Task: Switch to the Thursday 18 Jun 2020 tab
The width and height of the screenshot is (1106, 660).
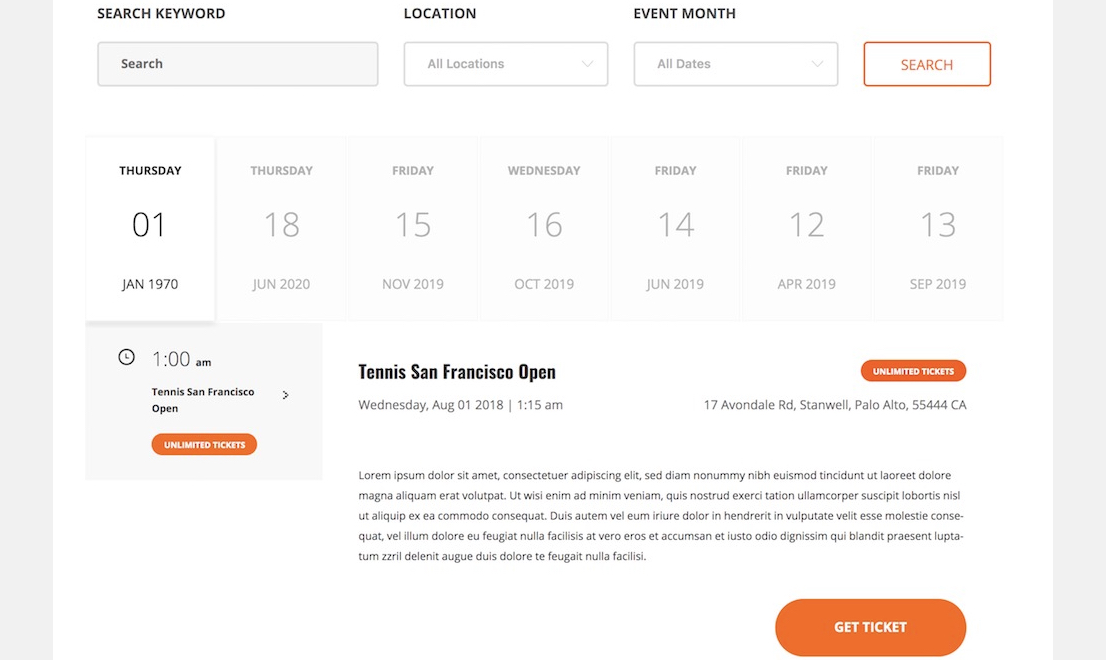Action: [281, 228]
